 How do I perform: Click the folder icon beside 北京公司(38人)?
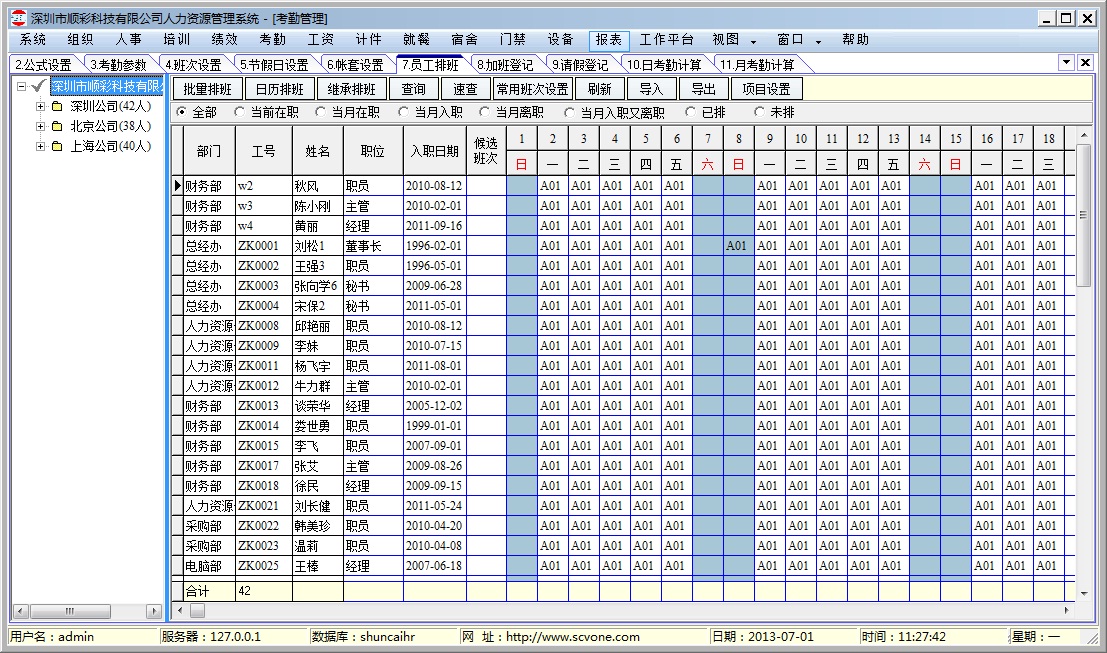(57, 126)
